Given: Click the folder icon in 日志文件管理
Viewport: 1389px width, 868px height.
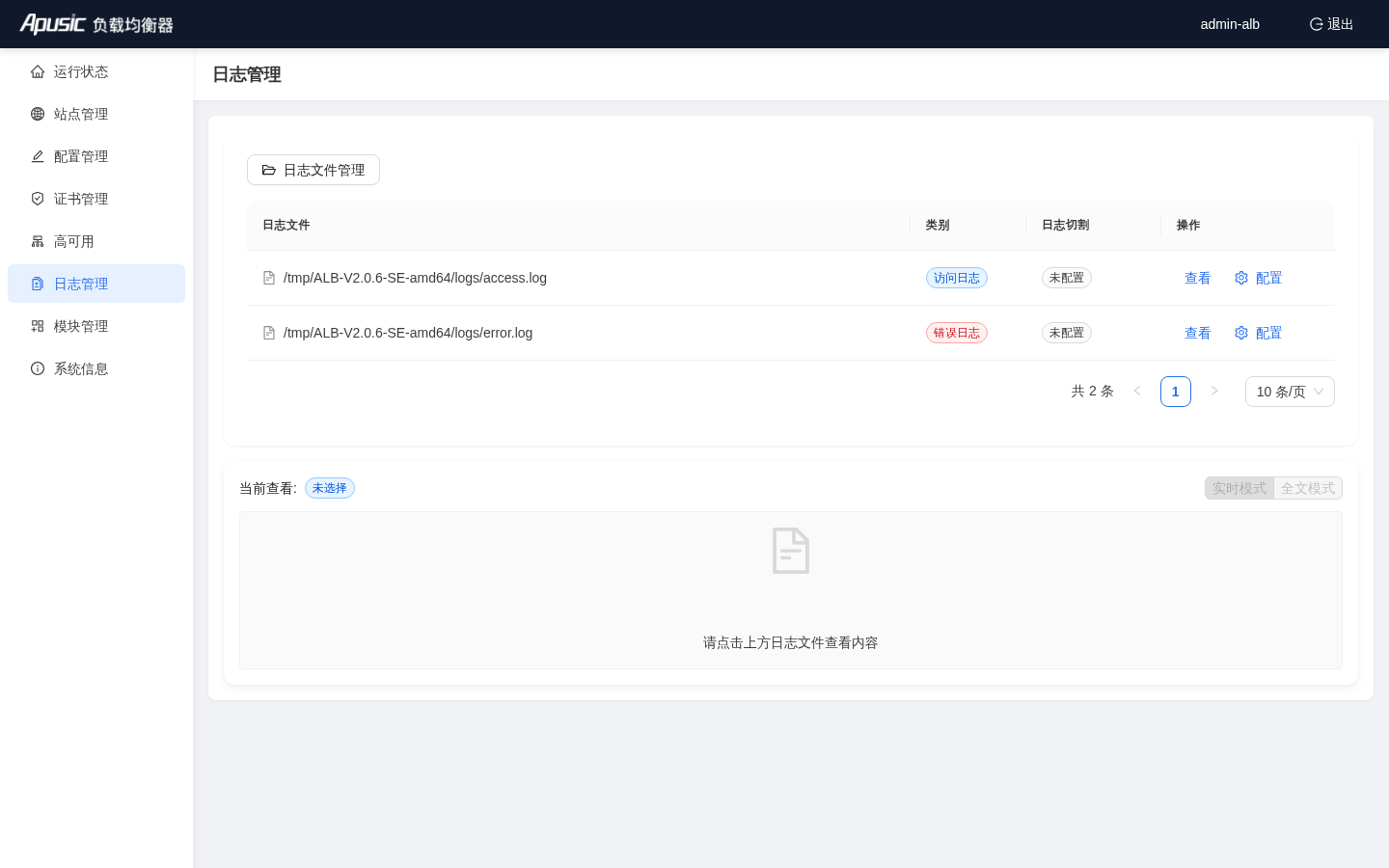Looking at the screenshot, I should [x=269, y=170].
